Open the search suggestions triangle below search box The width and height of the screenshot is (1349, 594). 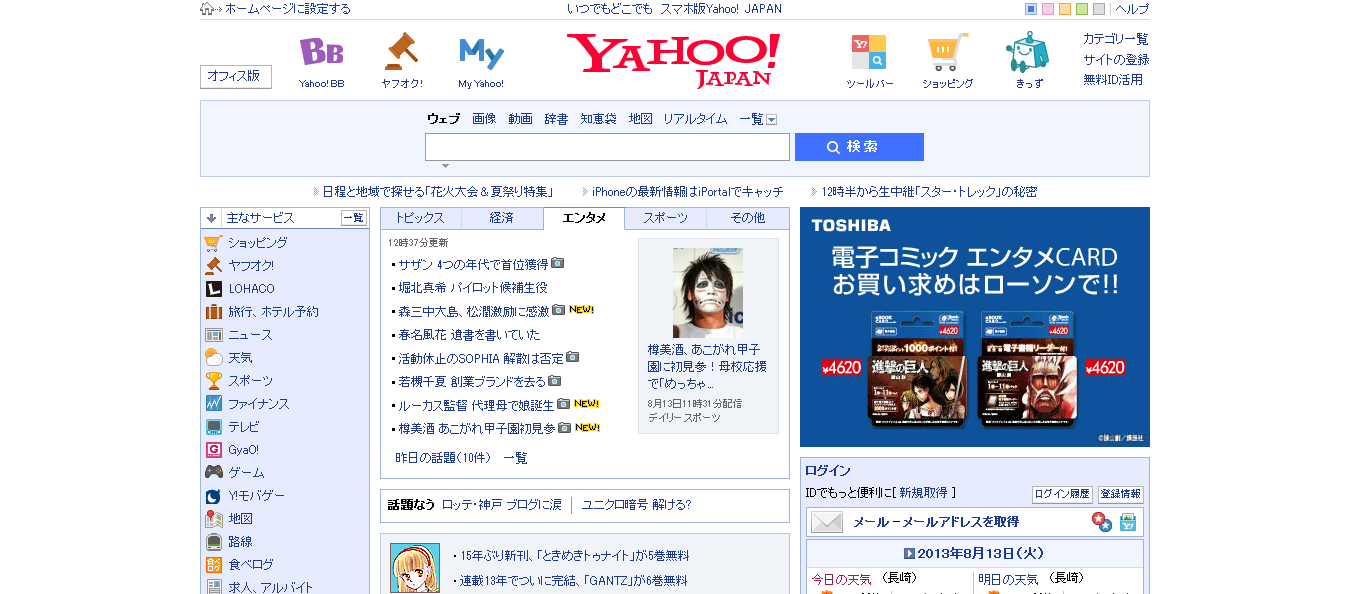[x=446, y=165]
